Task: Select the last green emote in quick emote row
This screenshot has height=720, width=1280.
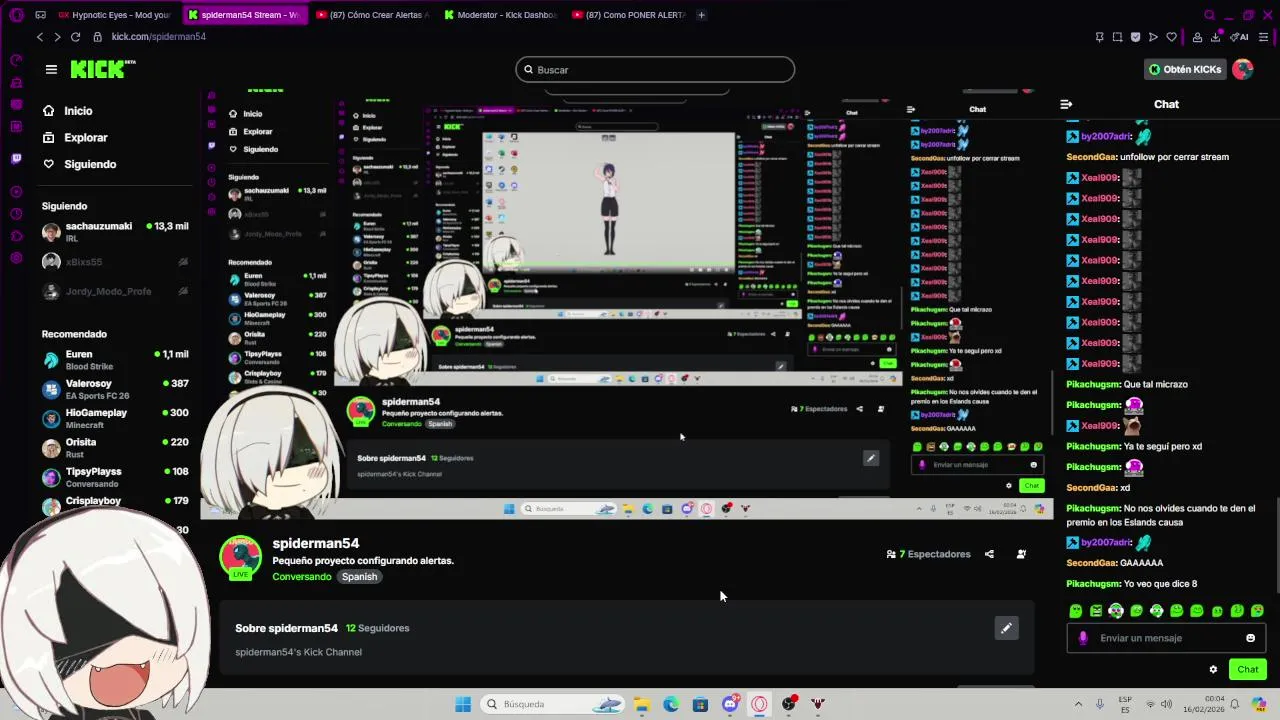Action: pyautogui.click(x=1257, y=611)
